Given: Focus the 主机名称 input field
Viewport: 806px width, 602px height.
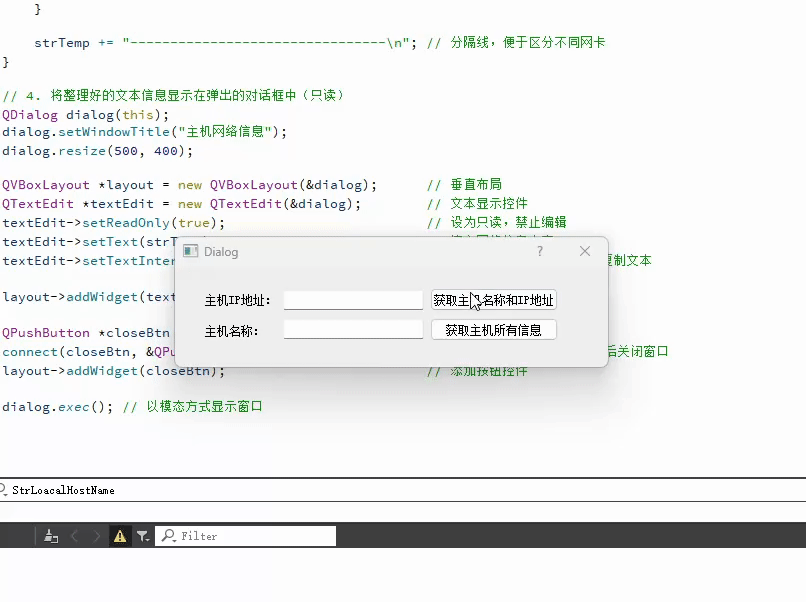Looking at the screenshot, I should point(353,330).
